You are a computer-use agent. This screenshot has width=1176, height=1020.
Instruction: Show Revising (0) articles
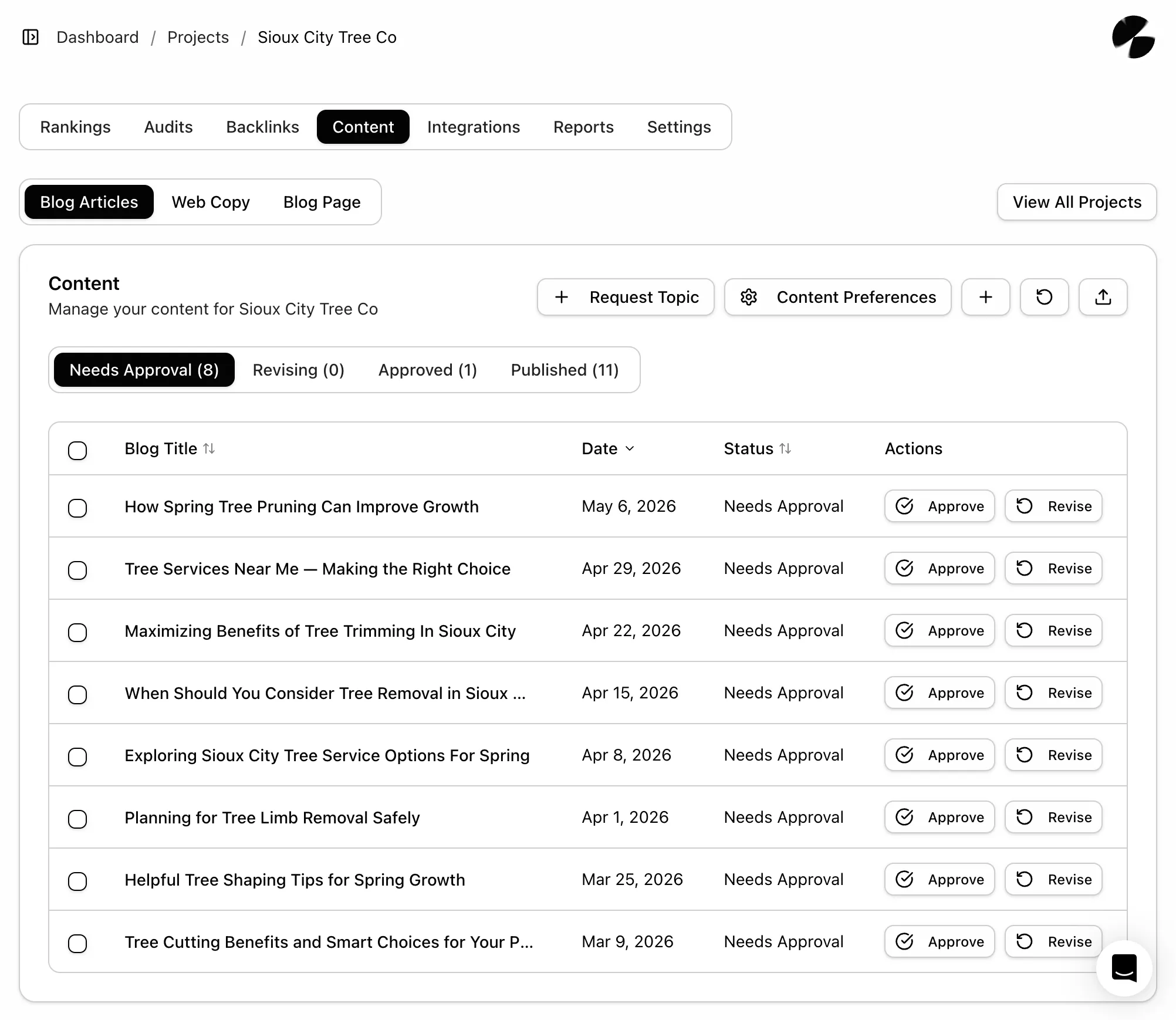click(298, 370)
